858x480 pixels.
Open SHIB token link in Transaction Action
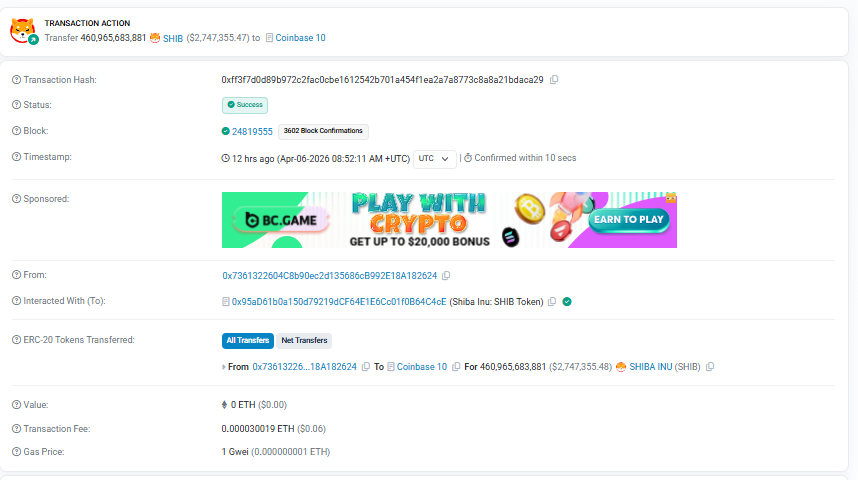(x=173, y=38)
